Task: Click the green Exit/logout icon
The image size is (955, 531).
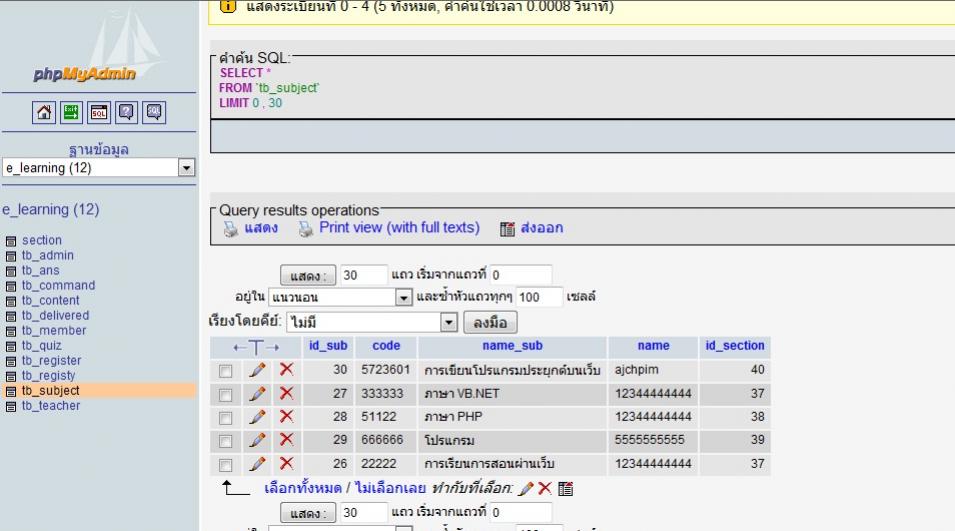Action: 71,113
